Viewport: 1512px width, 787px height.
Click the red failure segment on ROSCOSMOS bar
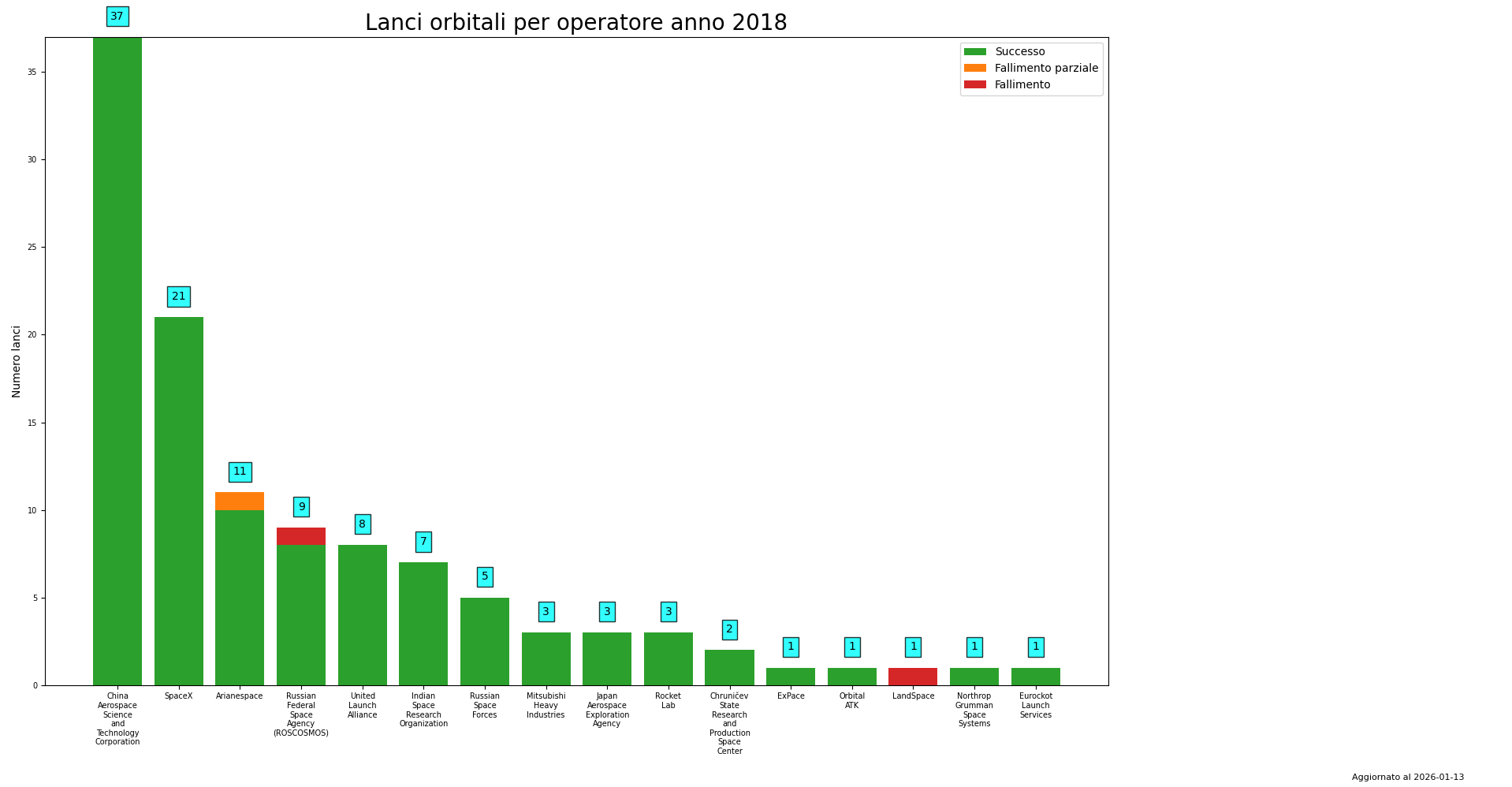coord(301,536)
